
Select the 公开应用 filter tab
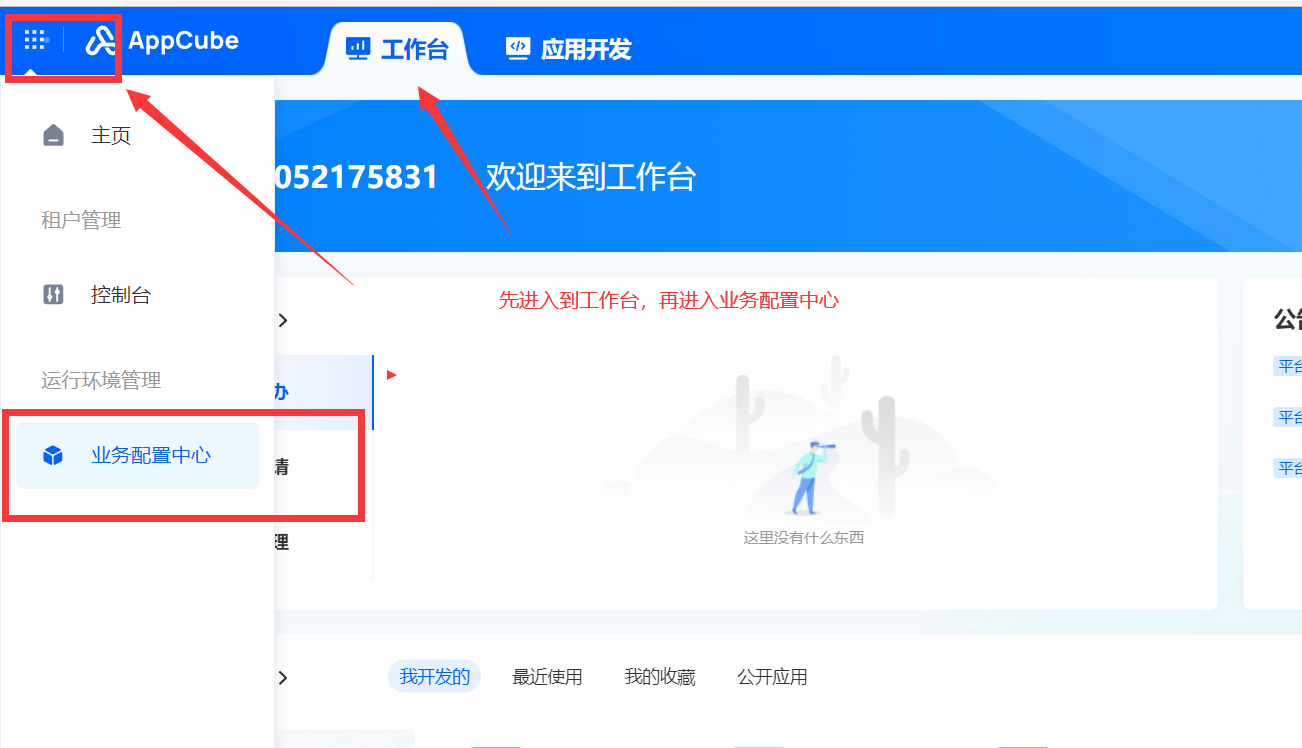772,677
